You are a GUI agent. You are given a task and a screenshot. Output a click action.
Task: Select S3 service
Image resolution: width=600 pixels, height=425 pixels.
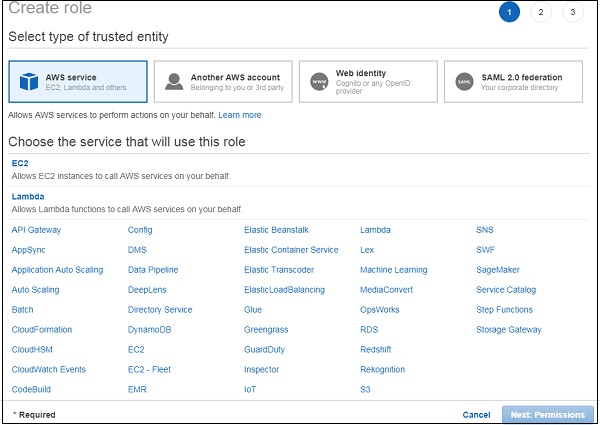point(366,390)
